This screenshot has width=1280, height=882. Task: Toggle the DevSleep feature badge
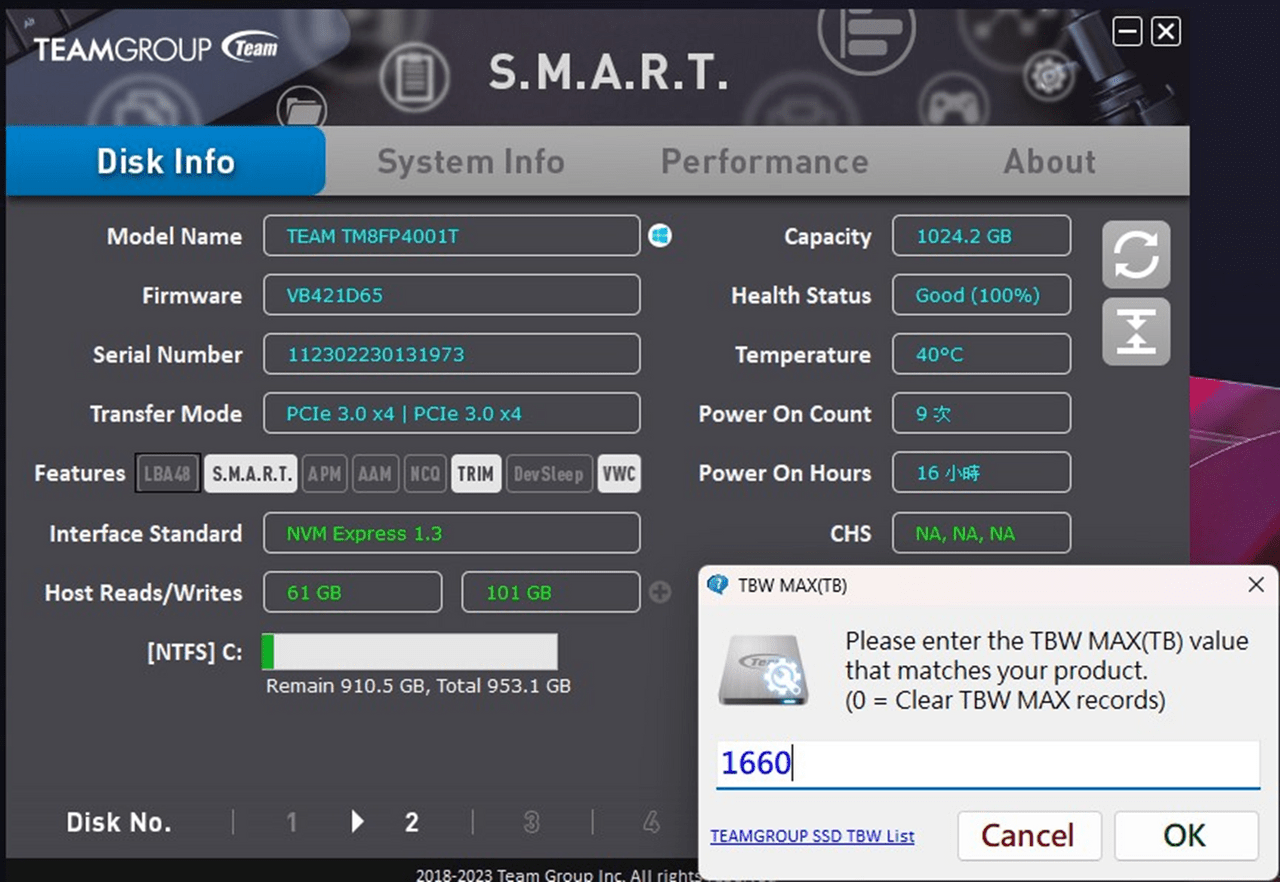(x=549, y=473)
